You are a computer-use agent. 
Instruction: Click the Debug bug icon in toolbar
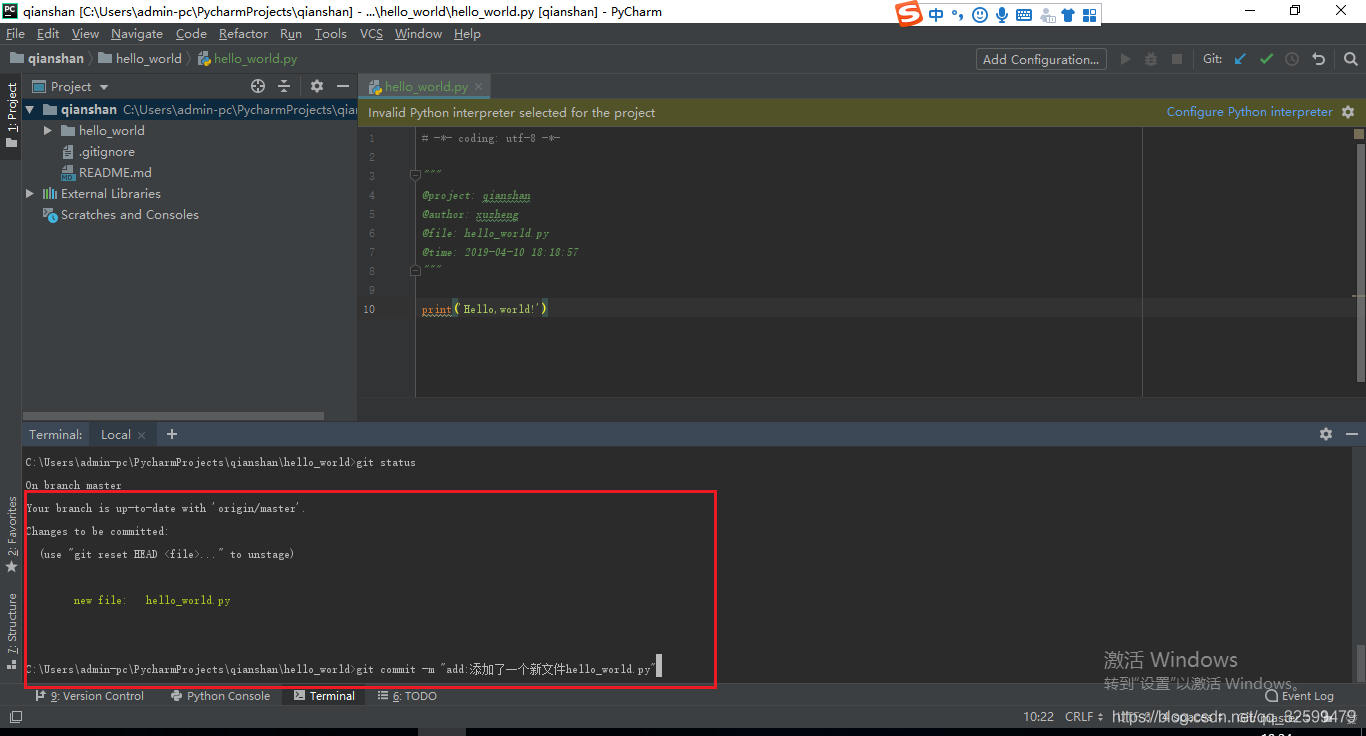point(1151,59)
